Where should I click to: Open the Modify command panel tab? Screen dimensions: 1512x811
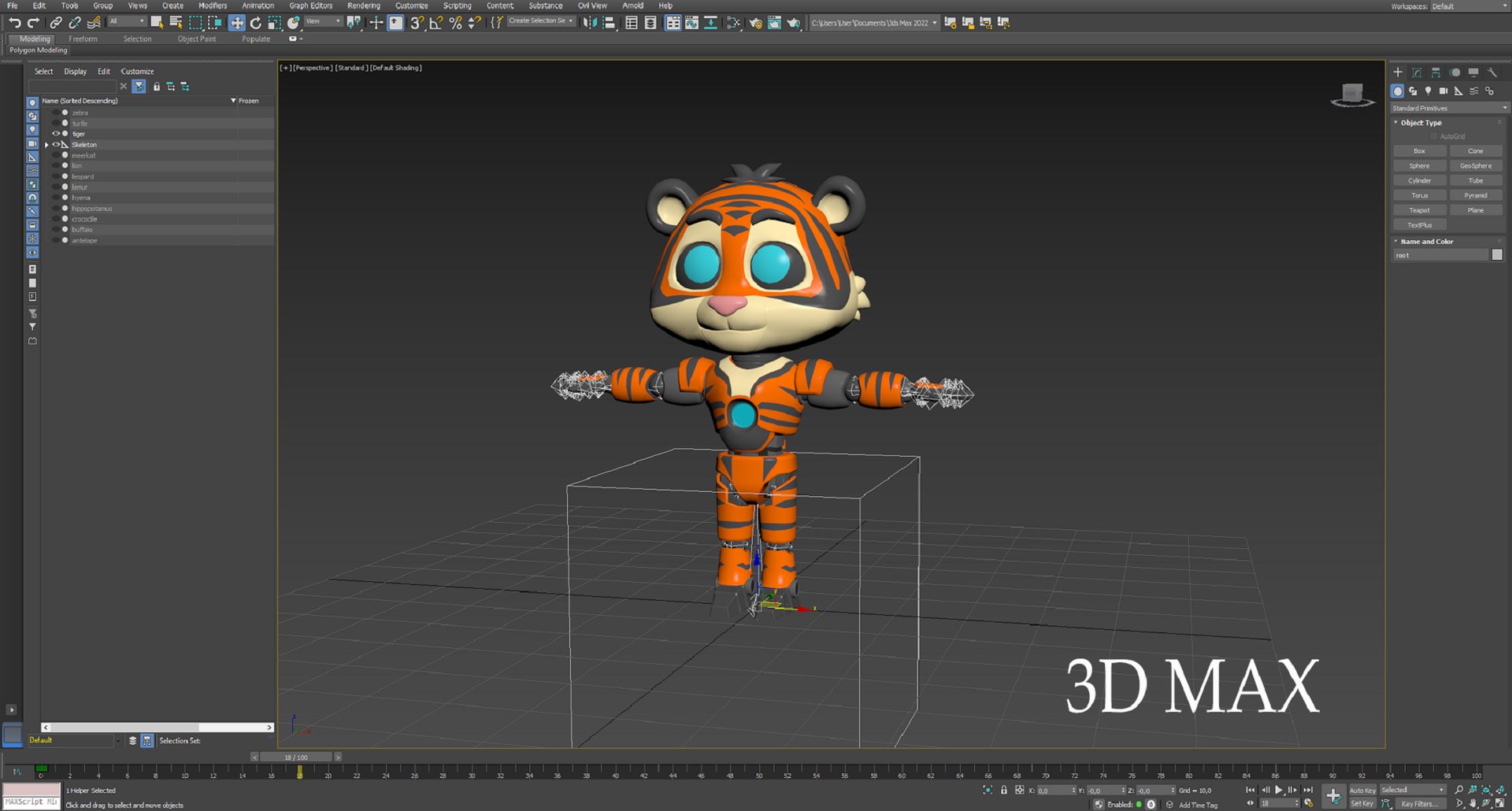tap(1417, 72)
